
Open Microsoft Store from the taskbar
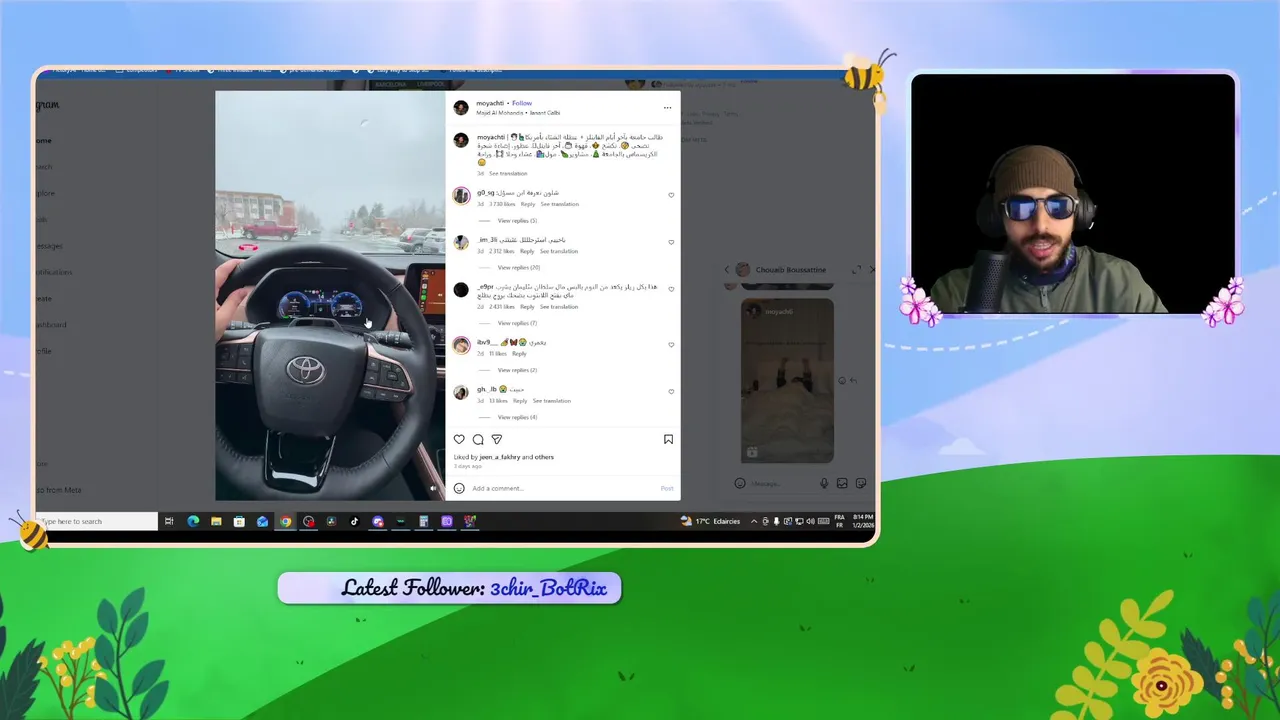click(x=239, y=521)
